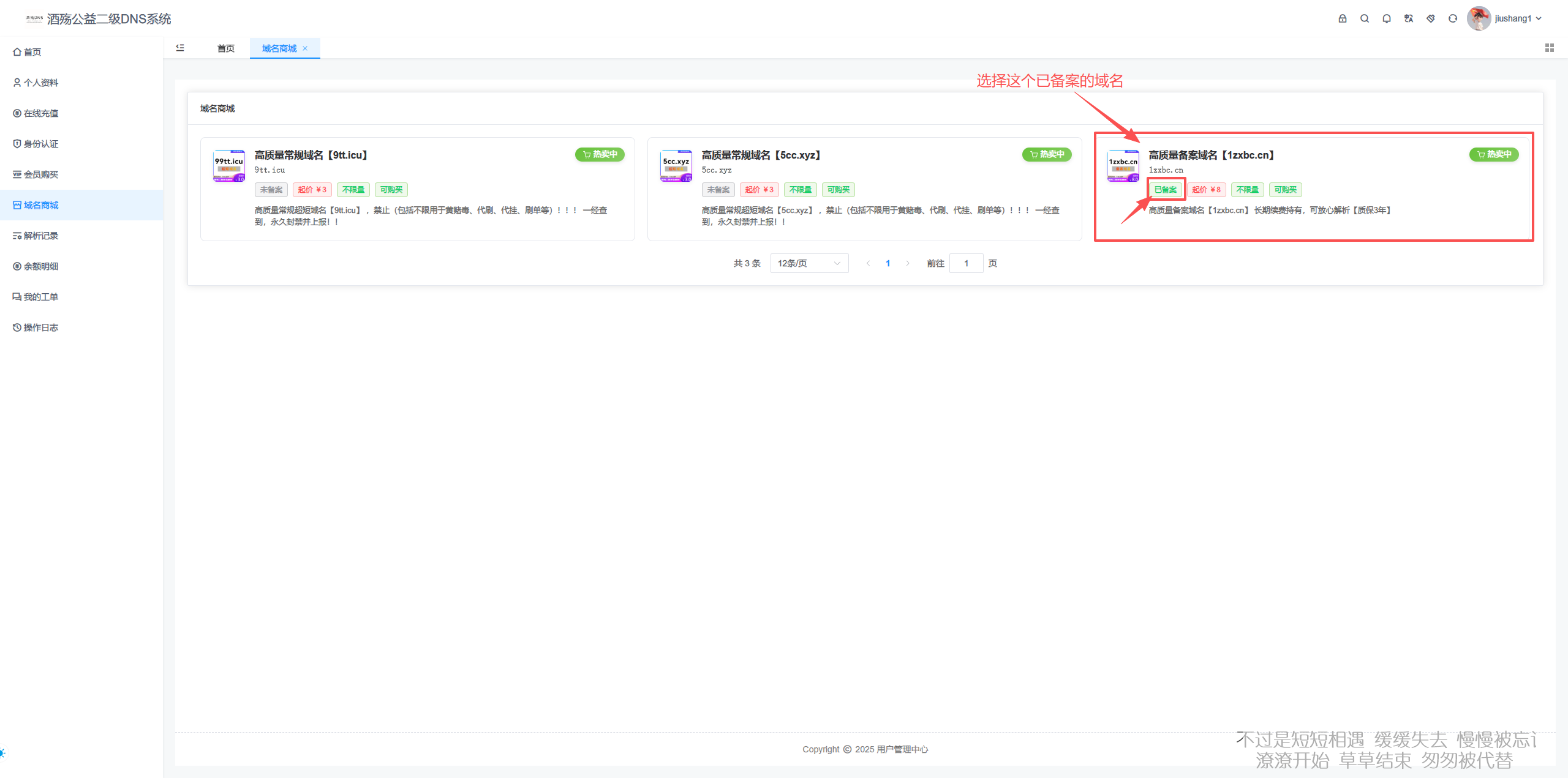Viewport: 1568px width, 778px height.
Task: Click the 不限量 green badge on 9tt.icu
Action: pos(353,190)
